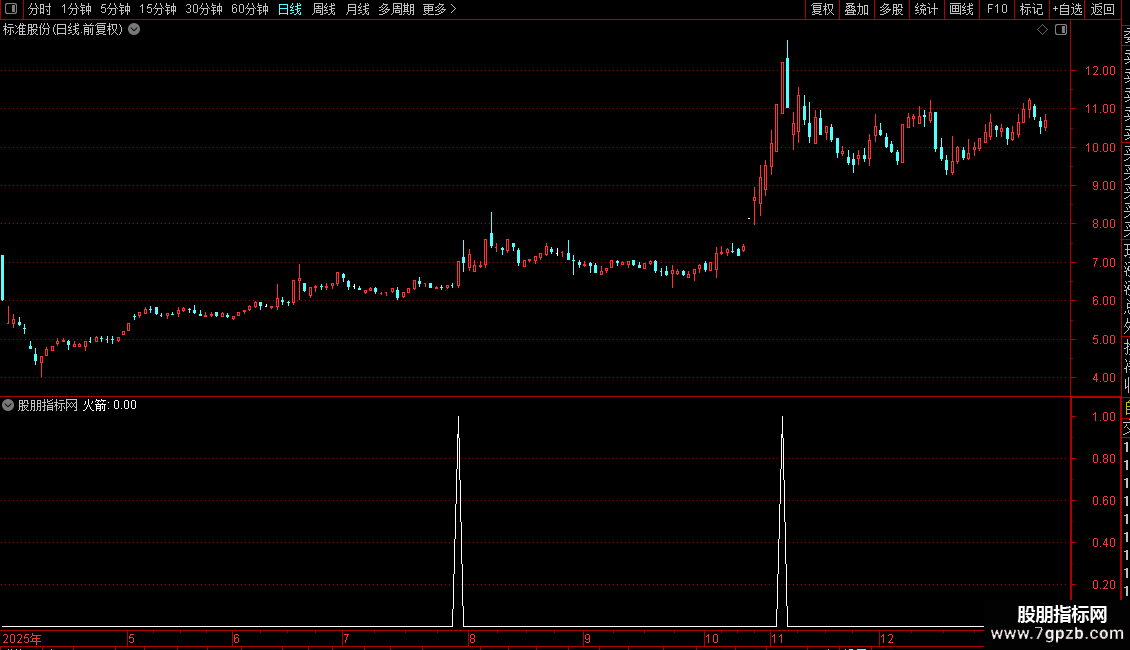Click the 标准股份(日线.前复权) chart title

(63, 30)
